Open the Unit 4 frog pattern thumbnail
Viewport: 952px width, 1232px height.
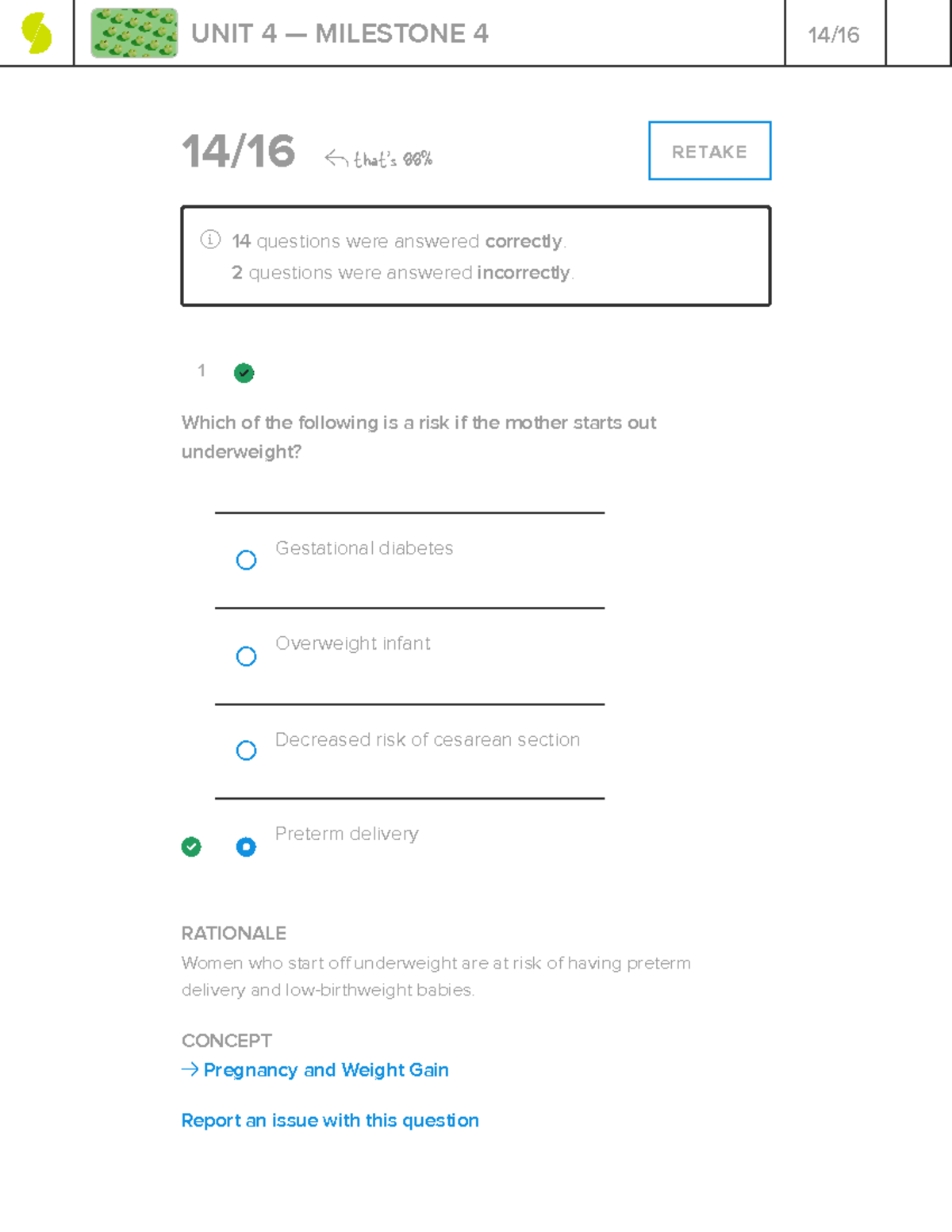(x=134, y=33)
